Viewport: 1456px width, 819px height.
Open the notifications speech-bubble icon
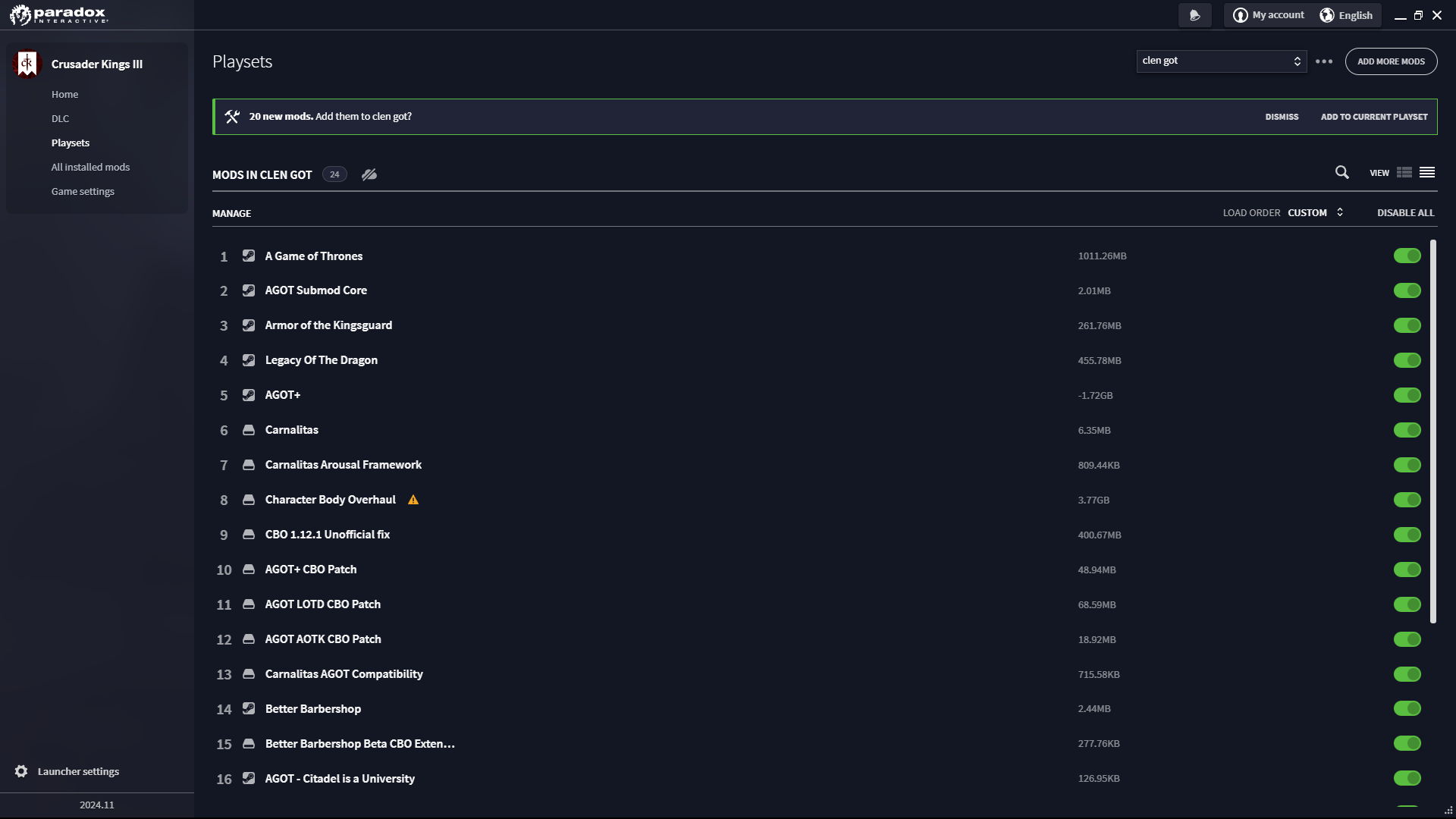point(1195,15)
